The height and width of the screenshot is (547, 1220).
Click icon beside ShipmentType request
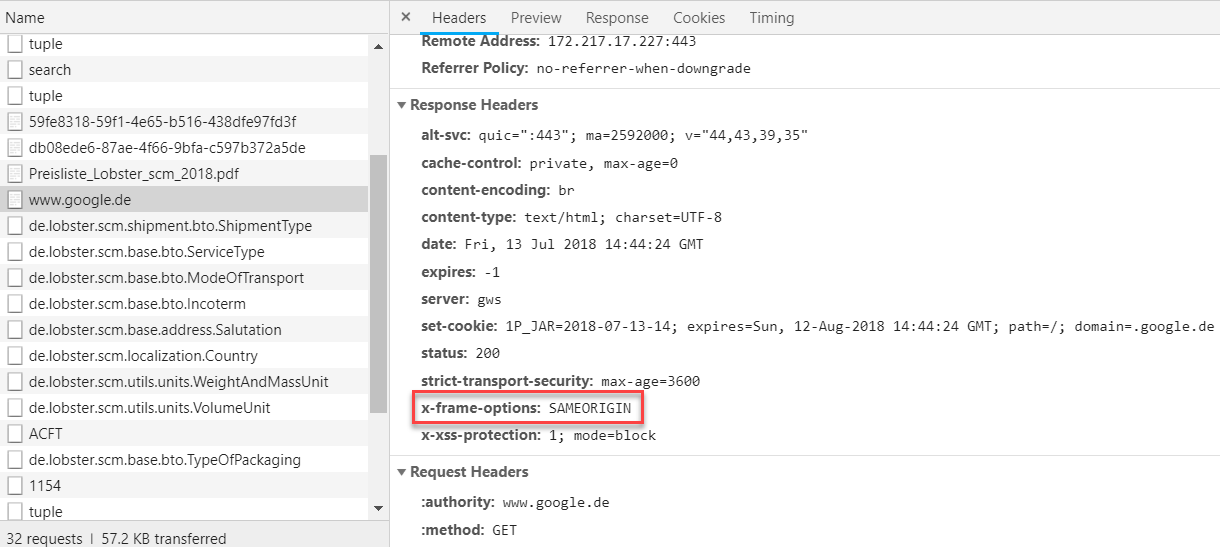click(15, 226)
